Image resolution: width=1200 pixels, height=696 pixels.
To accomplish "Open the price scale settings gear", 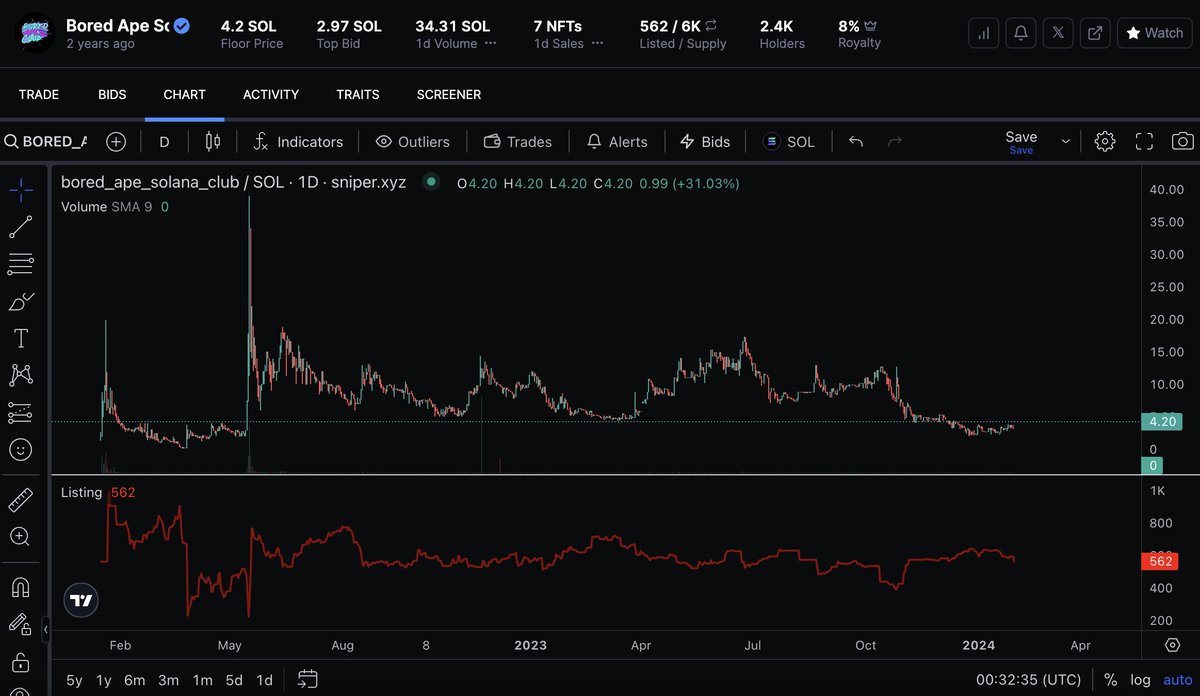I will [x=1172, y=645].
